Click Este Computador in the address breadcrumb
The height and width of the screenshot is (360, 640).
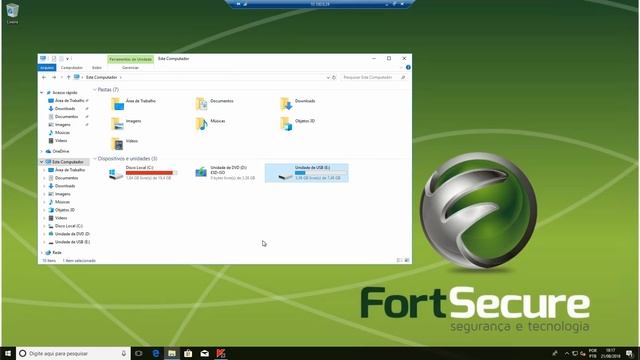101,77
